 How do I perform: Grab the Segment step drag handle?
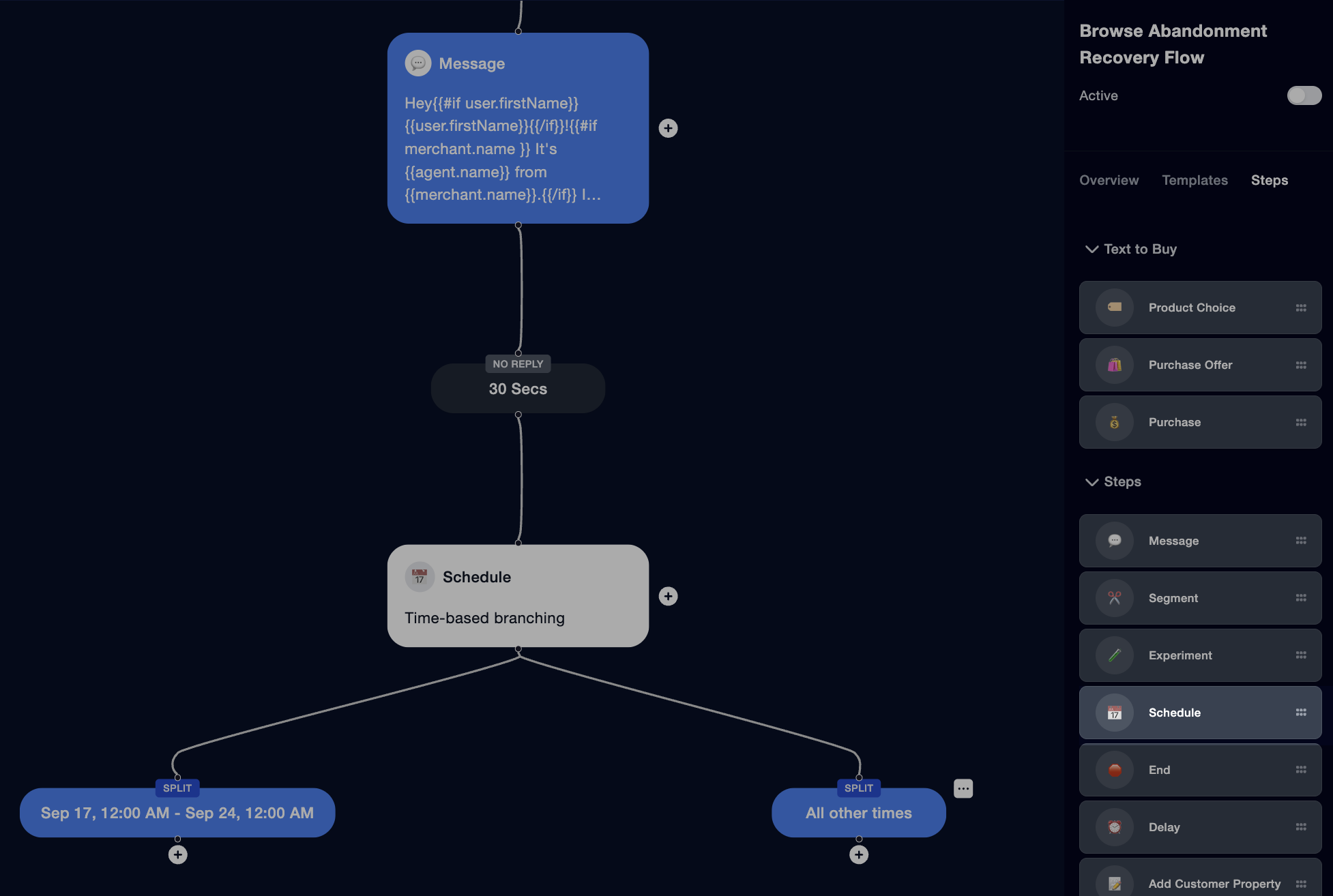[1301, 597]
